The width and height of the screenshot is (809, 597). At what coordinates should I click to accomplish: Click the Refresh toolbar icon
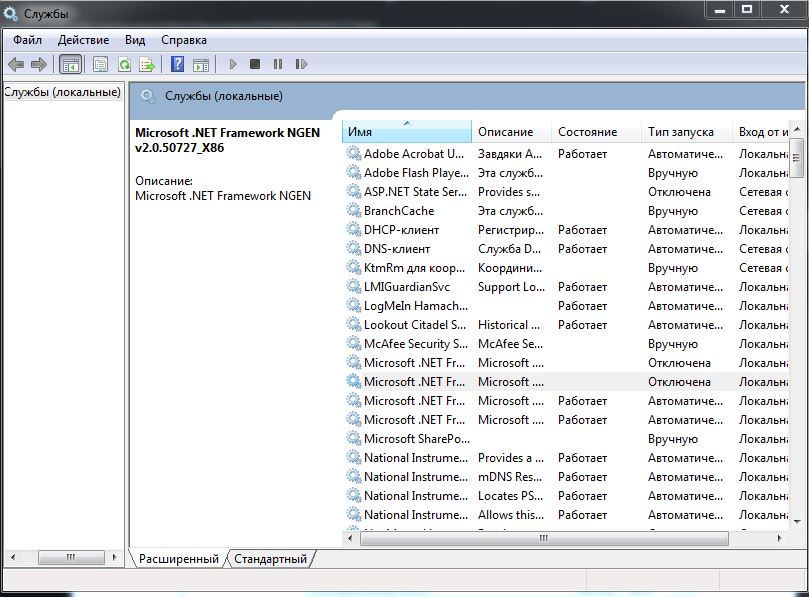(x=124, y=64)
